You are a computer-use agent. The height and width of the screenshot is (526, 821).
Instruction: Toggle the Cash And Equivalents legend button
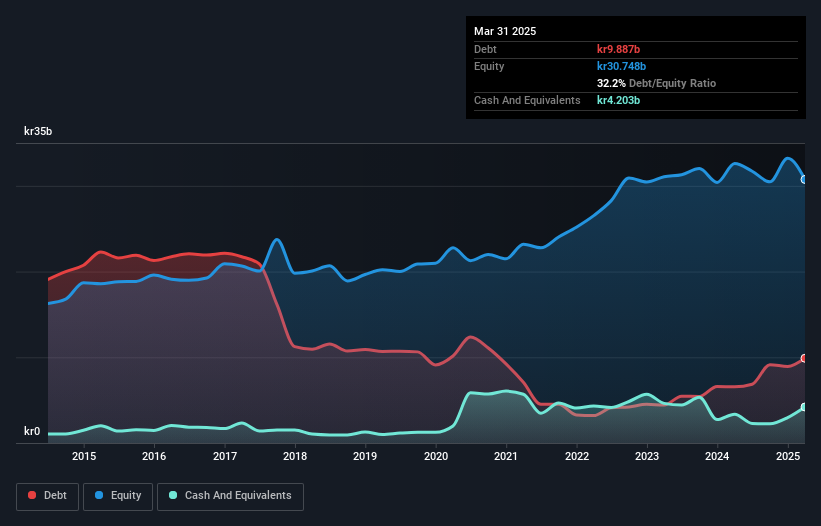(230, 496)
